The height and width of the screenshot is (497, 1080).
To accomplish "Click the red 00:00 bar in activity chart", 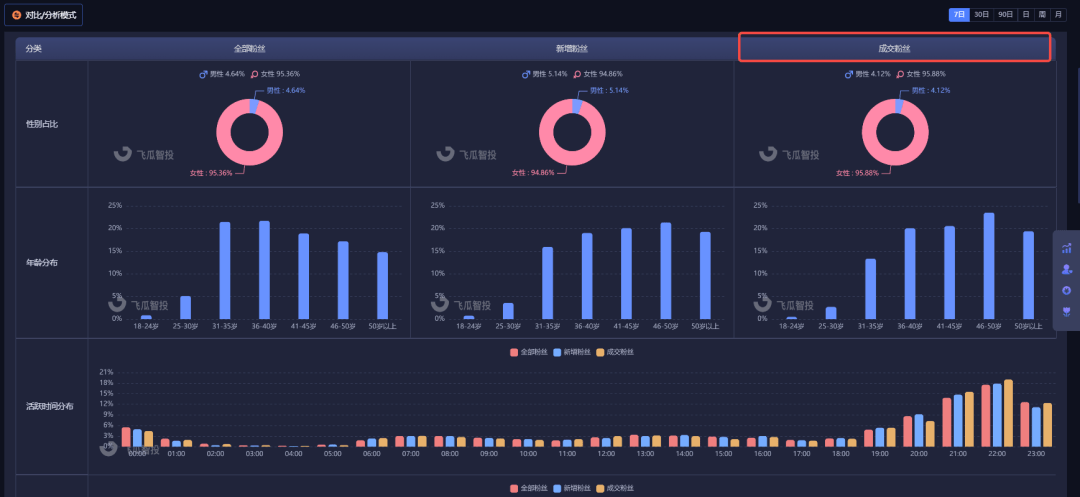I will [x=126, y=437].
